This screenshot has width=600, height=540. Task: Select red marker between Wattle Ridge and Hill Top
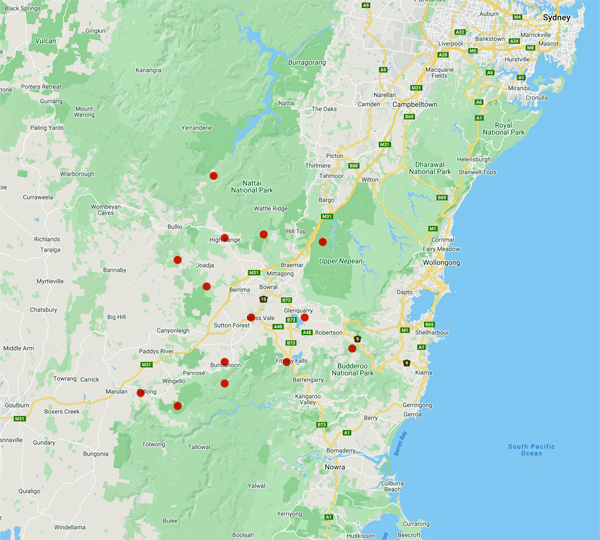263,234
